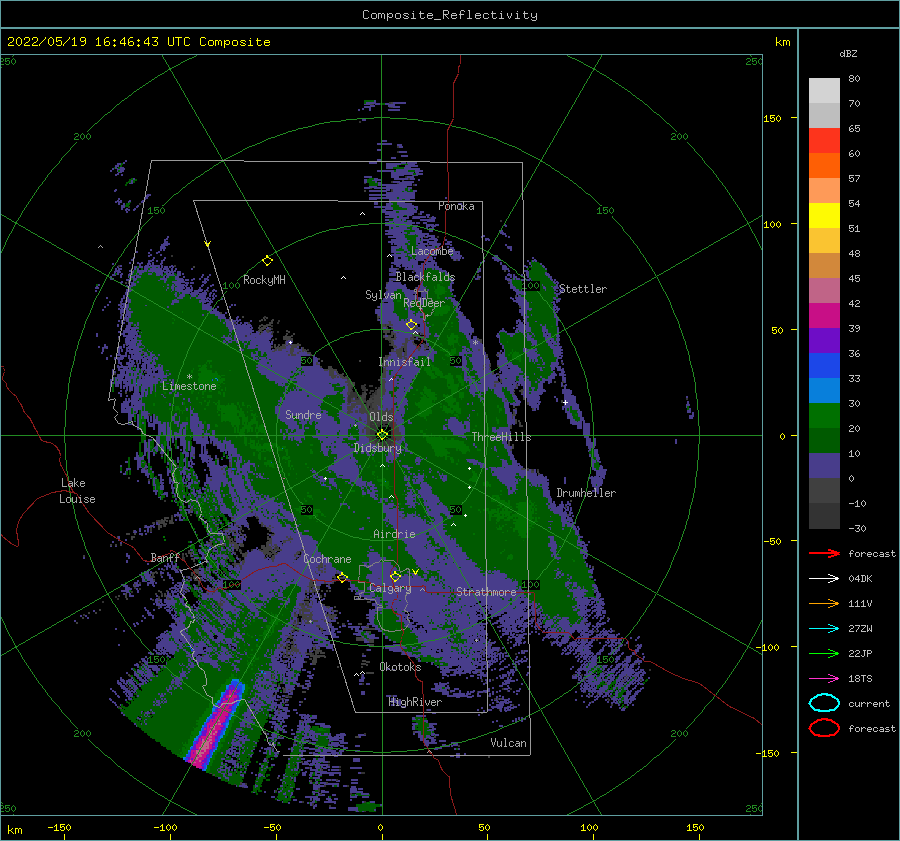Click the Strathmore label
Screen dimensions: 900x841
click(x=486, y=592)
